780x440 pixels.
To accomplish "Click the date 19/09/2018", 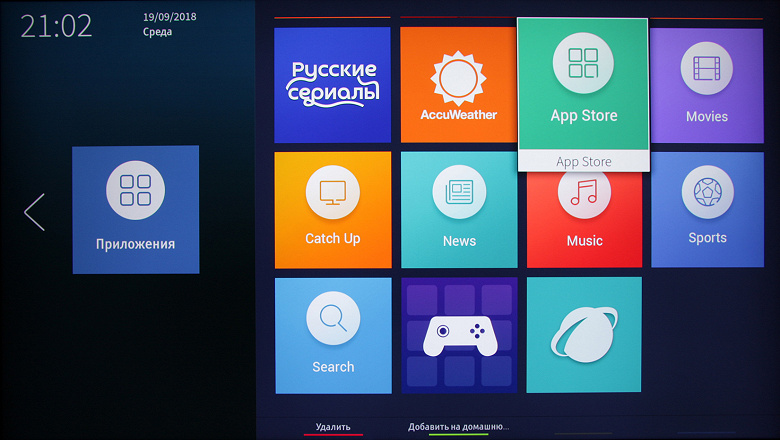I will [x=170, y=17].
